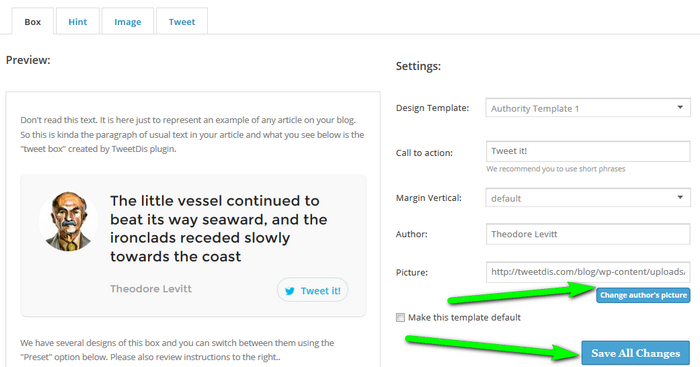Click the Twitter bird icon in preview
Screen dimensions: 700x367
pyautogui.click(x=290, y=291)
